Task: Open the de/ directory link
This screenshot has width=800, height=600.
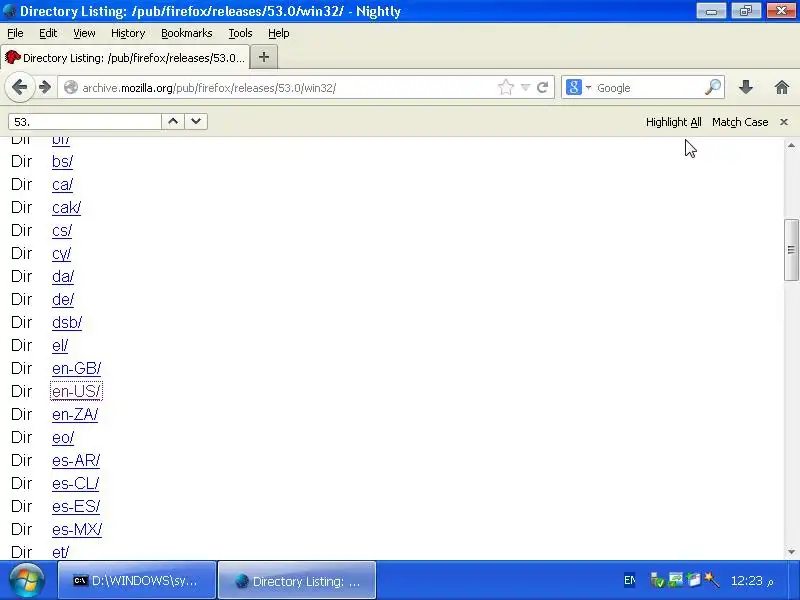Action: [63, 299]
